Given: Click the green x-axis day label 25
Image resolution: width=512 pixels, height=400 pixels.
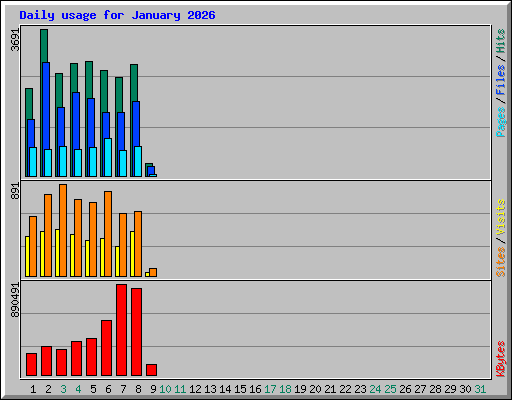Looking at the screenshot, I should 390,389.
